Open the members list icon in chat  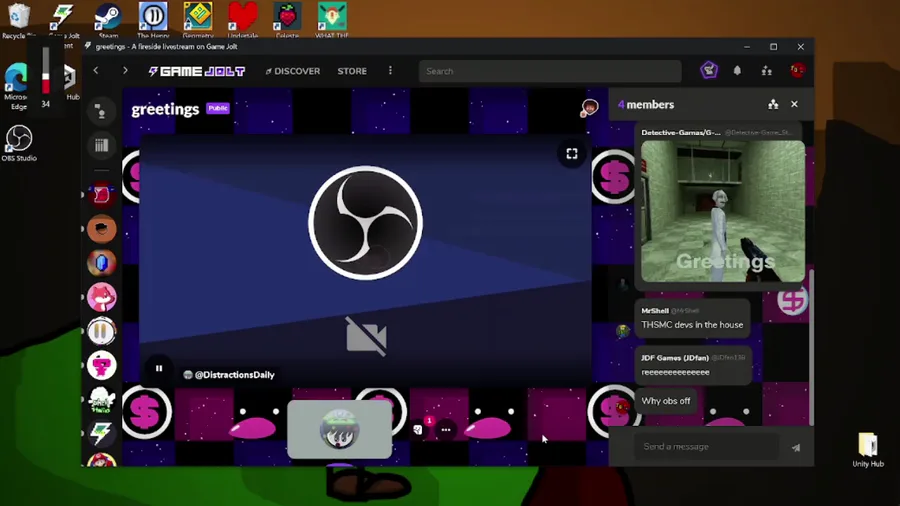click(773, 104)
